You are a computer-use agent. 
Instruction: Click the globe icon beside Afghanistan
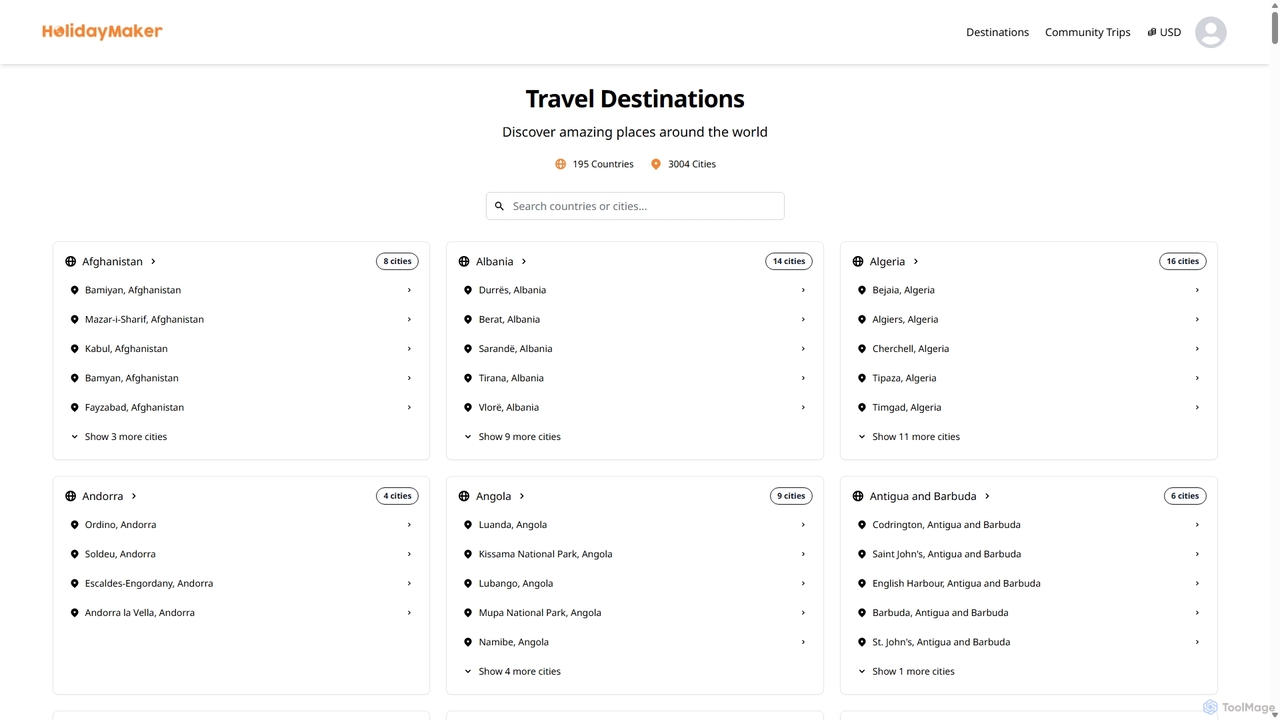(x=70, y=261)
